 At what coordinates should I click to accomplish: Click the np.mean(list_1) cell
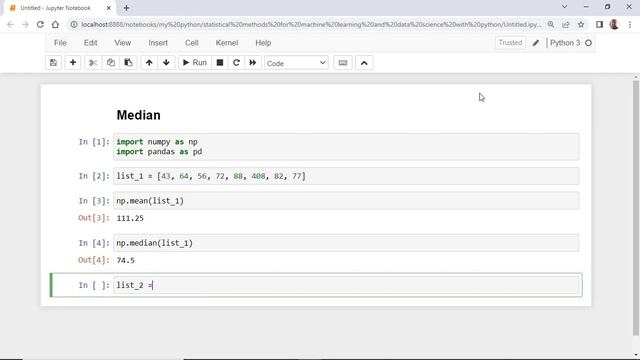346,201
